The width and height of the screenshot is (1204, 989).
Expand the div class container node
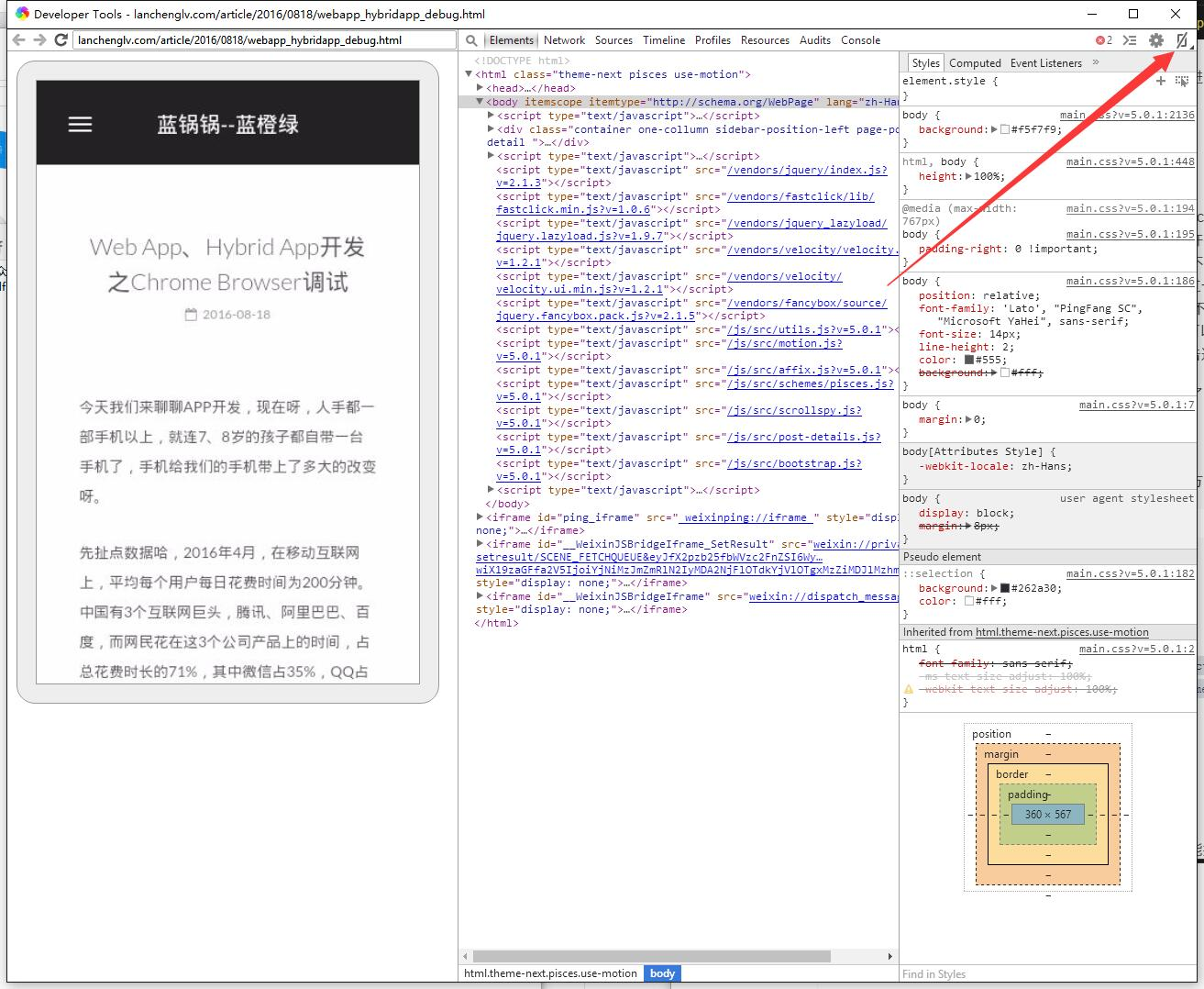click(x=491, y=129)
